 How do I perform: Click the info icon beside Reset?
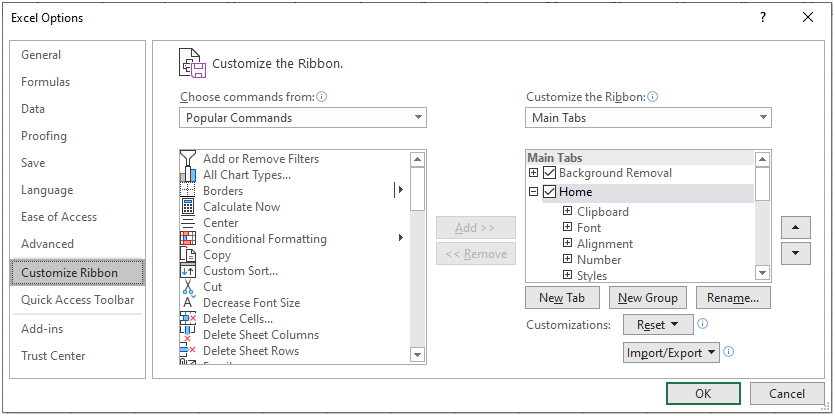703,324
